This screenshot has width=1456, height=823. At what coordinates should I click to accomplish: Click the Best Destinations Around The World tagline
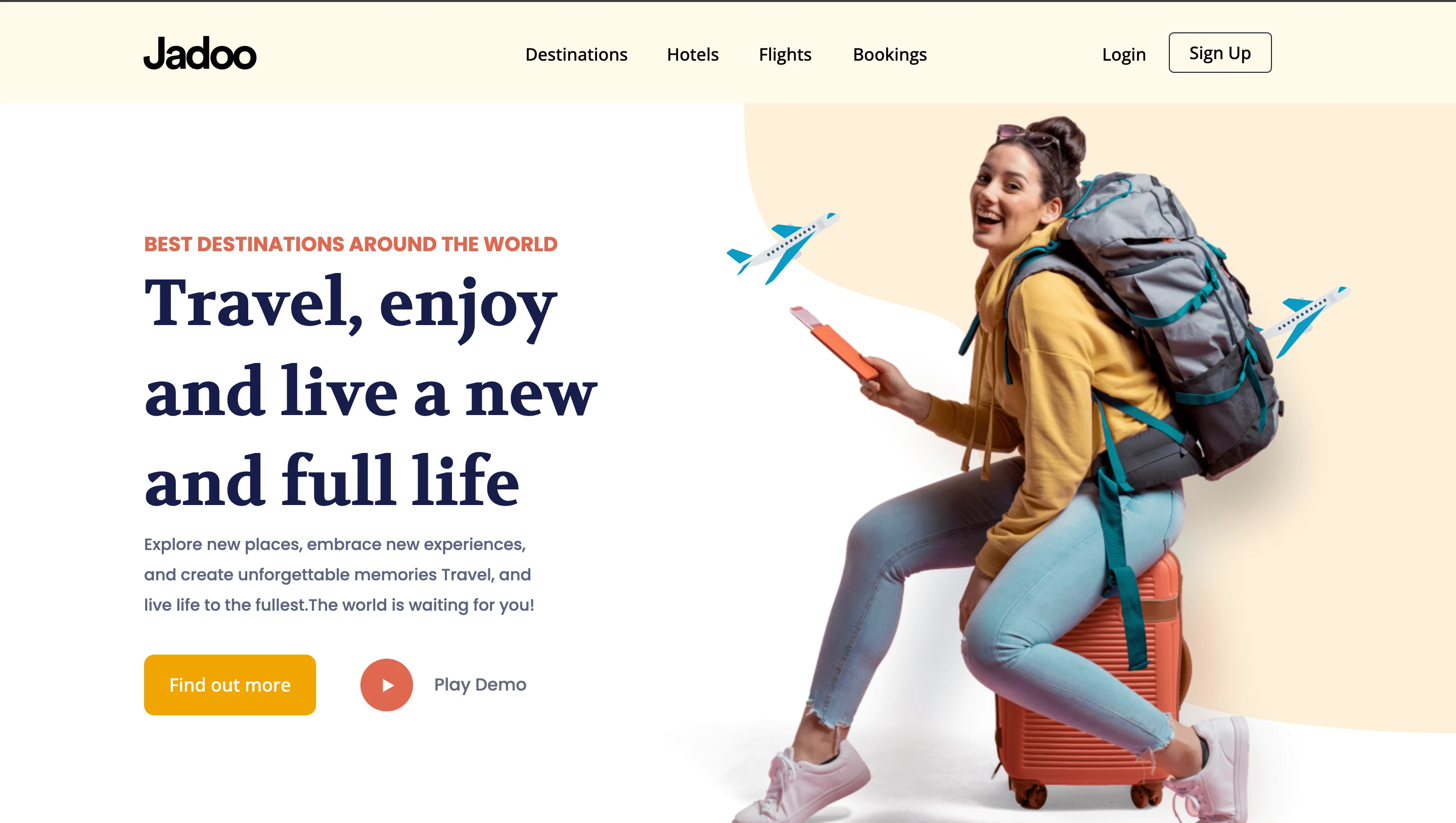(x=350, y=244)
